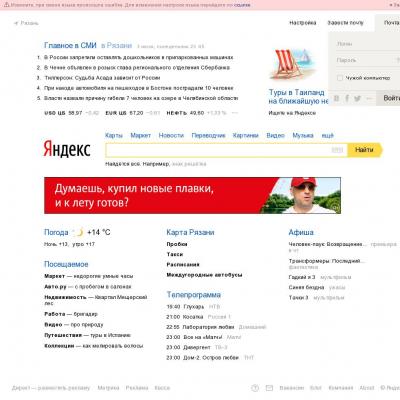Click the Twitter login icon
This screenshot has height=400, width=400.
coord(357,98)
